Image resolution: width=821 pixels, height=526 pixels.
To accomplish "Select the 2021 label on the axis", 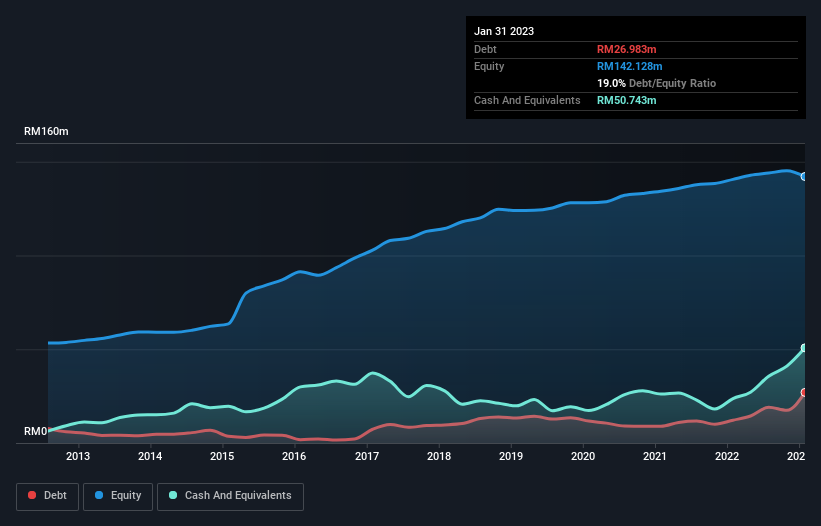I will tap(655, 456).
